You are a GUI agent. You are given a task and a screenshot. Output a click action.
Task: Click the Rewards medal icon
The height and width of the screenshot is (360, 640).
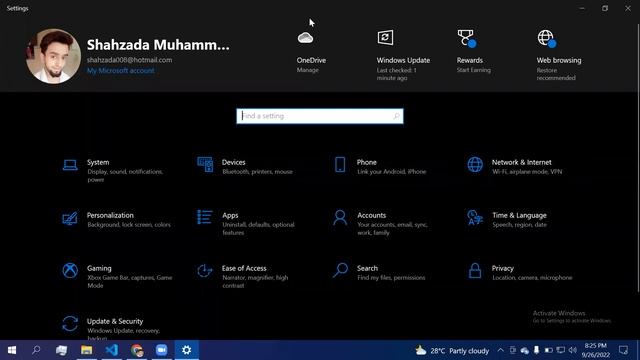[x=466, y=38]
